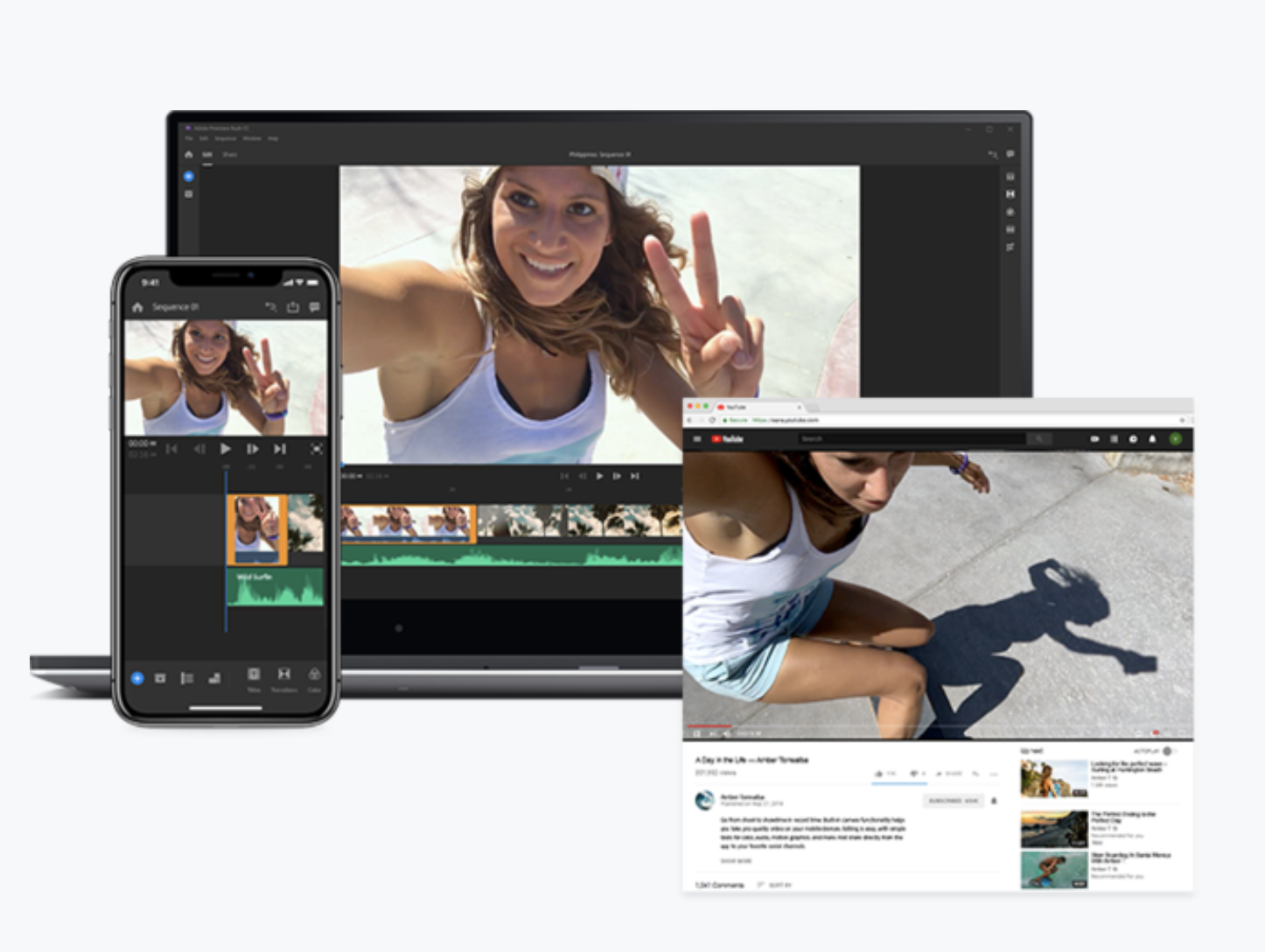
Task: Open first Up Next video thumbnail
Action: (x=1053, y=779)
